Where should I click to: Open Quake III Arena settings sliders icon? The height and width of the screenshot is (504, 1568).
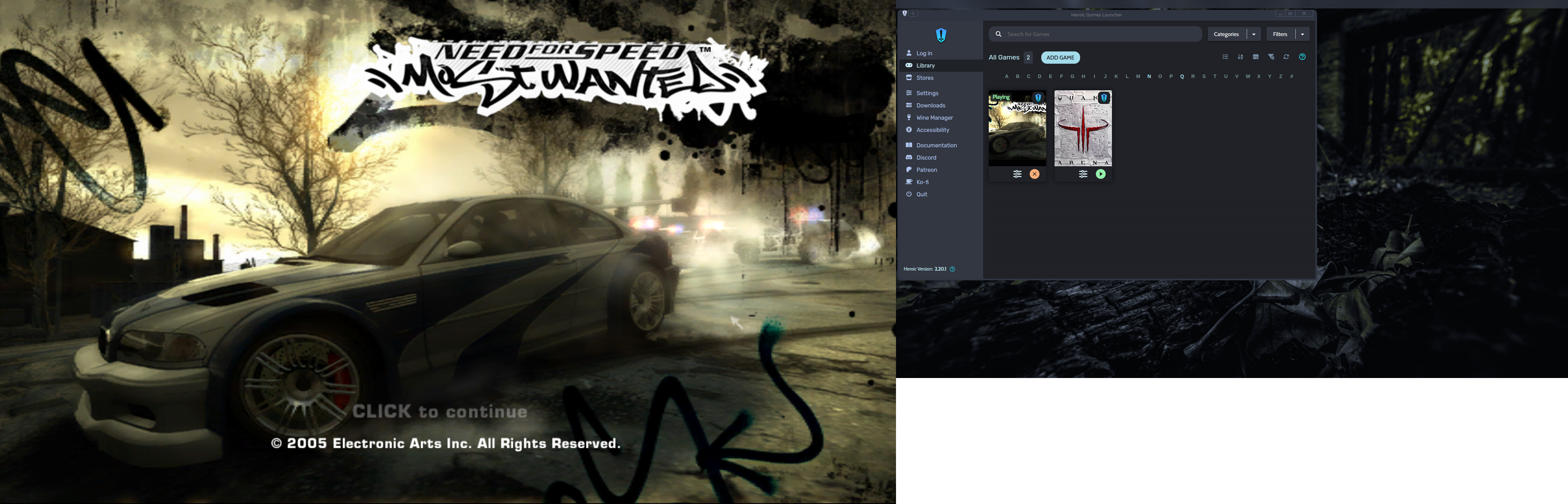[x=1083, y=174]
